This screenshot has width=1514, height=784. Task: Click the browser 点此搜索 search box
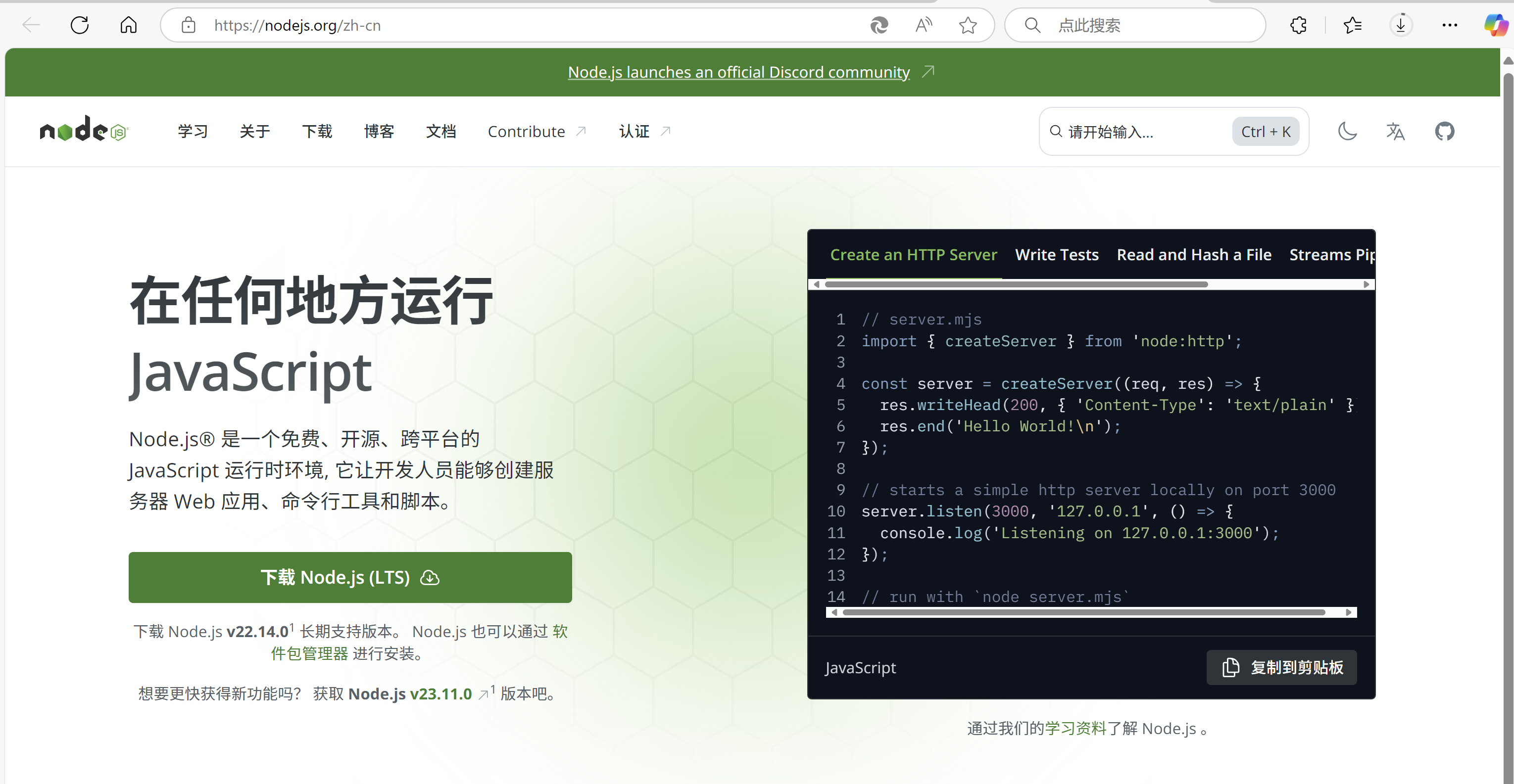click(x=1135, y=25)
